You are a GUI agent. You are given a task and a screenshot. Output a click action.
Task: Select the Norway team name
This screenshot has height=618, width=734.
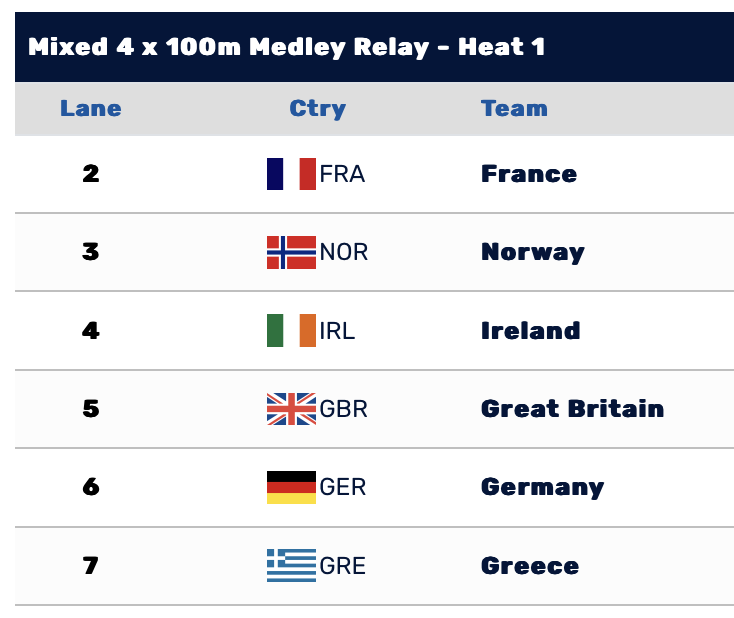click(x=532, y=252)
